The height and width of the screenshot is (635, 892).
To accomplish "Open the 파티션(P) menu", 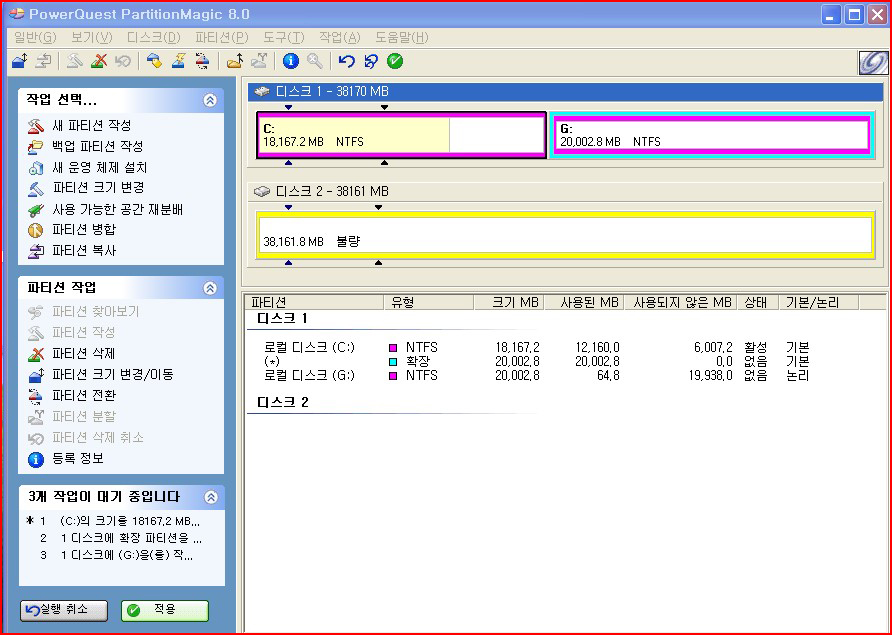I will (221, 38).
